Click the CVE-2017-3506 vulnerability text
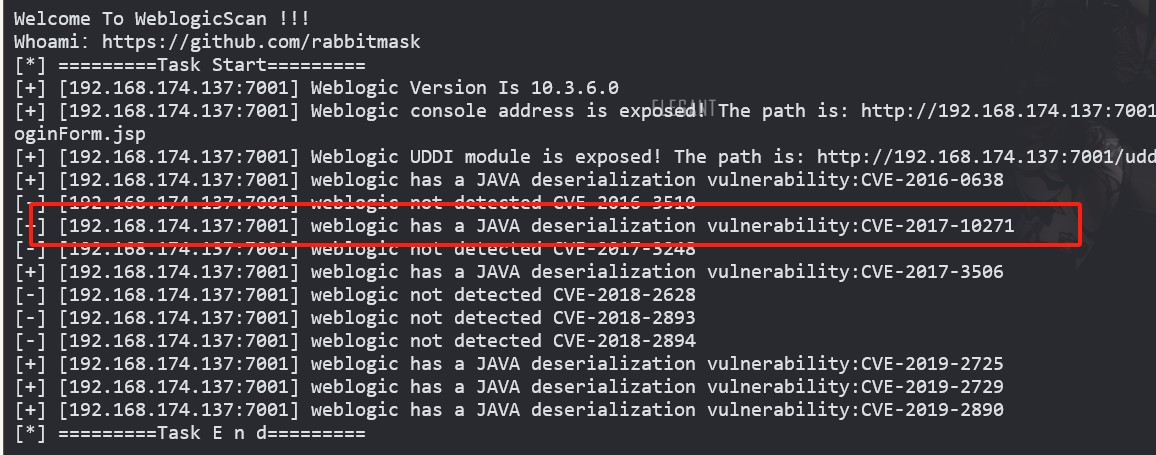This screenshot has width=1156, height=455. click(932, 272)
